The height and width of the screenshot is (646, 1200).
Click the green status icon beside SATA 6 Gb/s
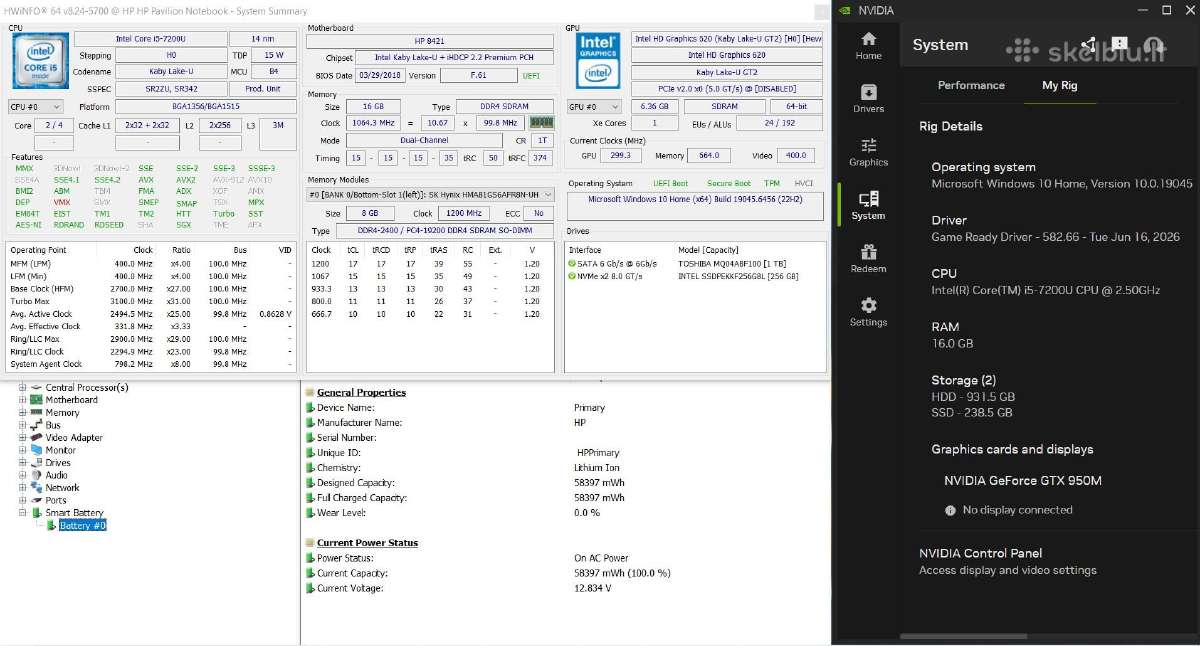[x=572, y=263]
